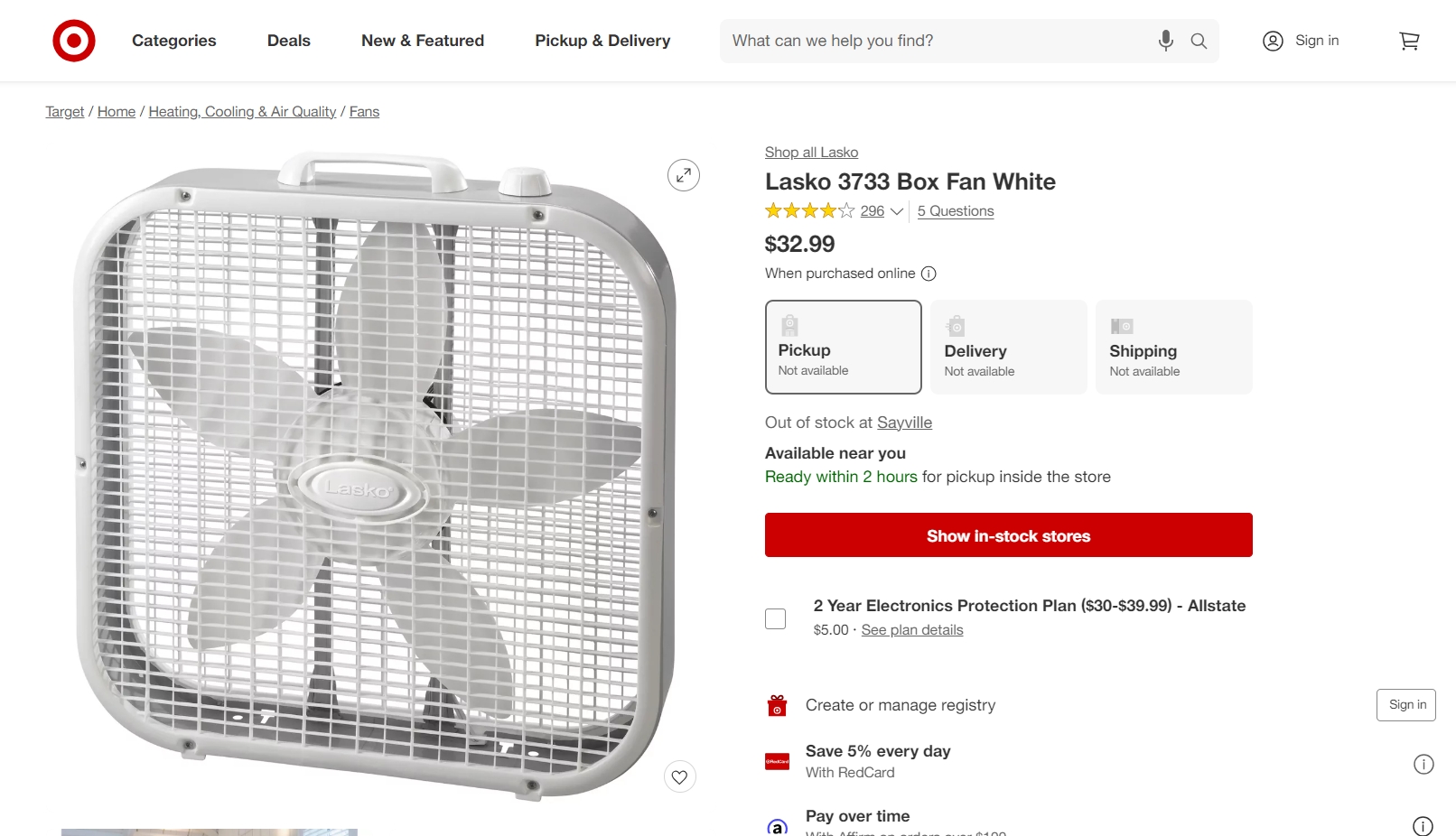The image size is (1456, 836).
Task: Open the Pickup & Delivery menu
Action: (x=602, y=41)
